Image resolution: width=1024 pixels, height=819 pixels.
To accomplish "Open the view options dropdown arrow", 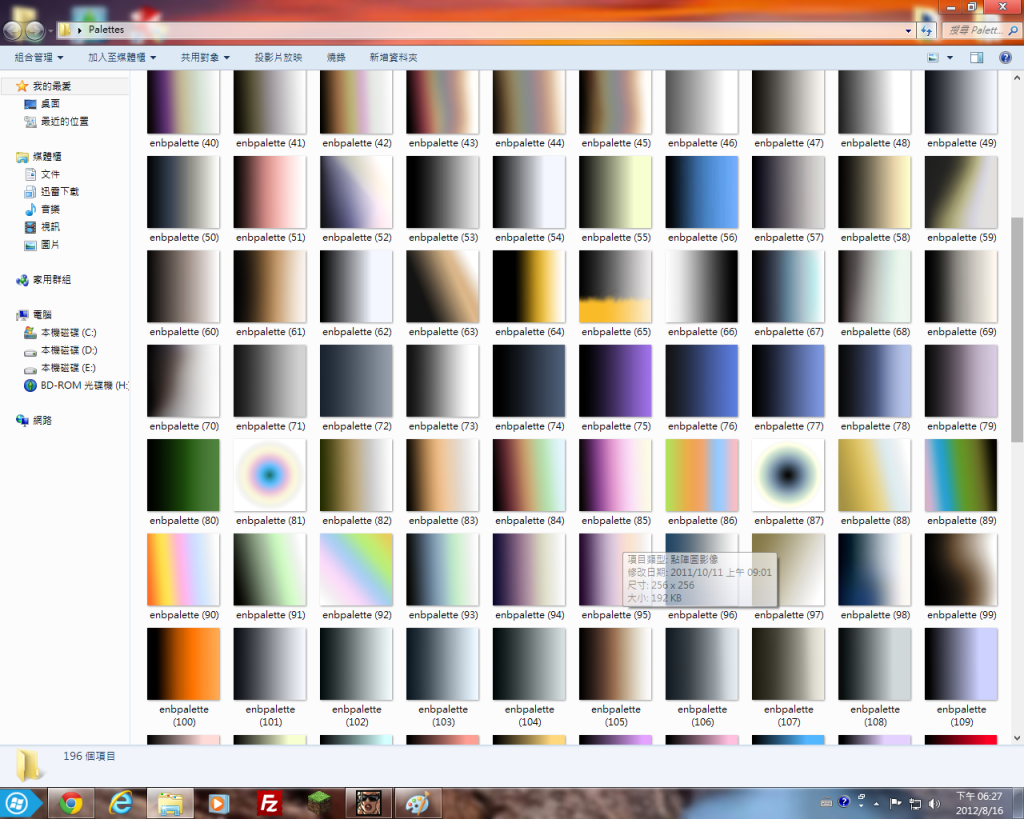I will (949, 58).
